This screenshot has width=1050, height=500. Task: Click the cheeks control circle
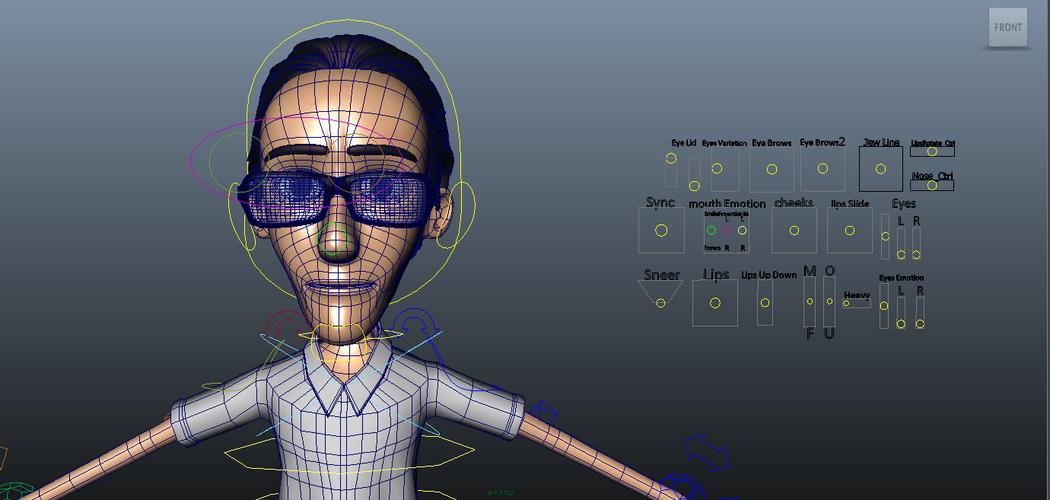tap(794, 230)
